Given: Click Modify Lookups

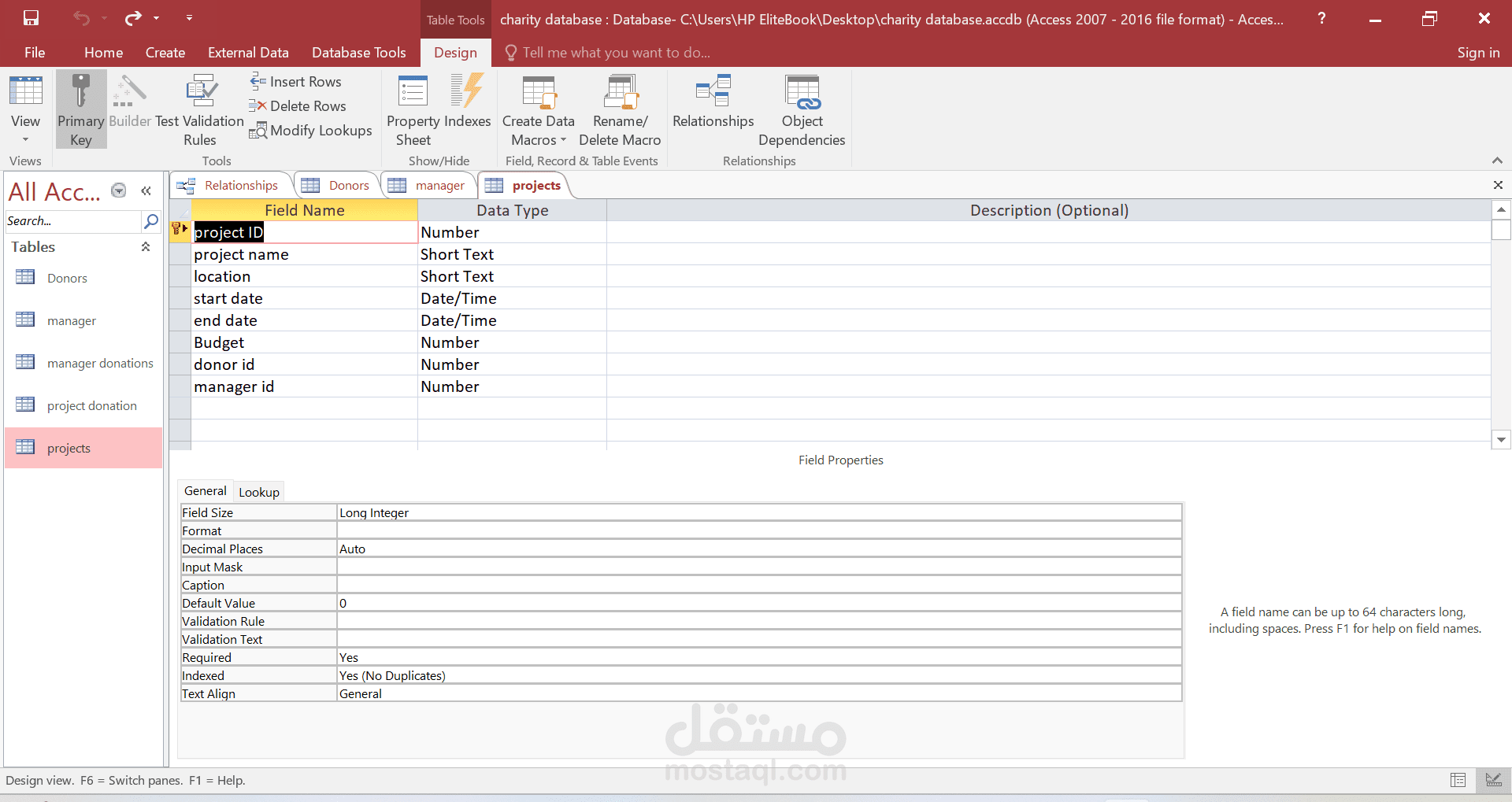Looking at the screenshot, I should (310, 131).
